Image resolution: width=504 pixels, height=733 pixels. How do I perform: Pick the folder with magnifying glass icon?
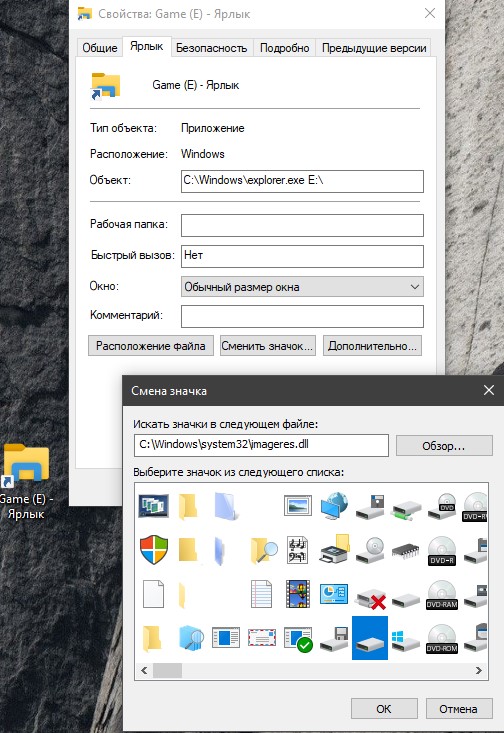click(x=264, y=550)
